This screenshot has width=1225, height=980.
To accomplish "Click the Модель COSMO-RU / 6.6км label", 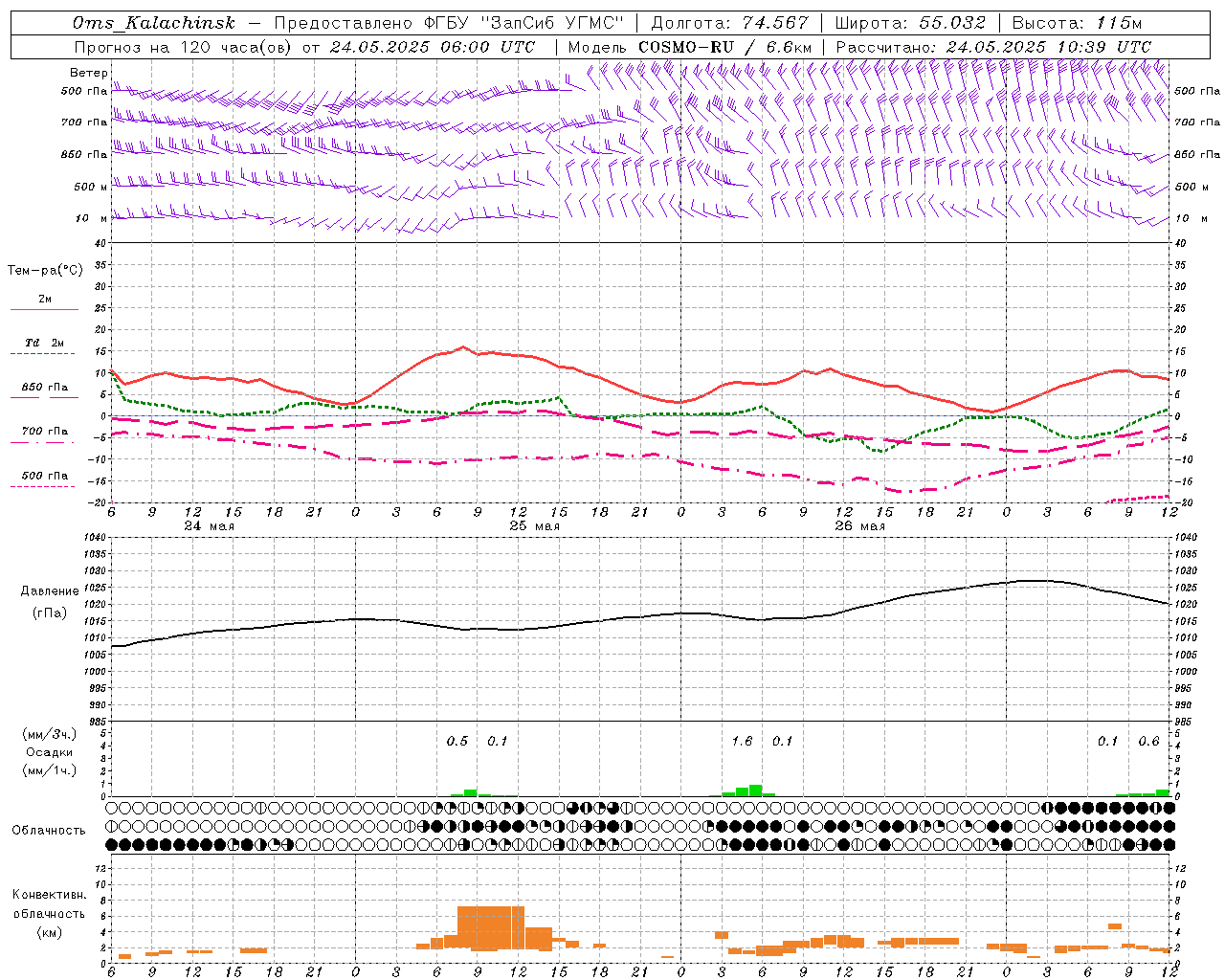I will click(690, 47).
